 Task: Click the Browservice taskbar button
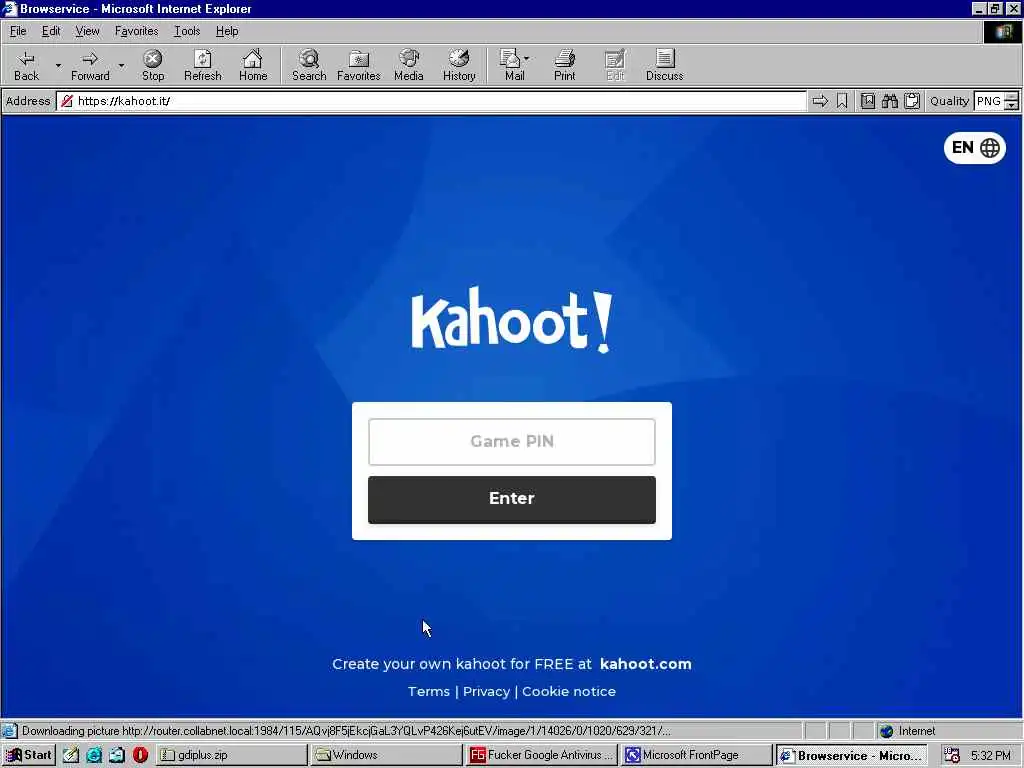pyautogui.click(x=852, y=755)
